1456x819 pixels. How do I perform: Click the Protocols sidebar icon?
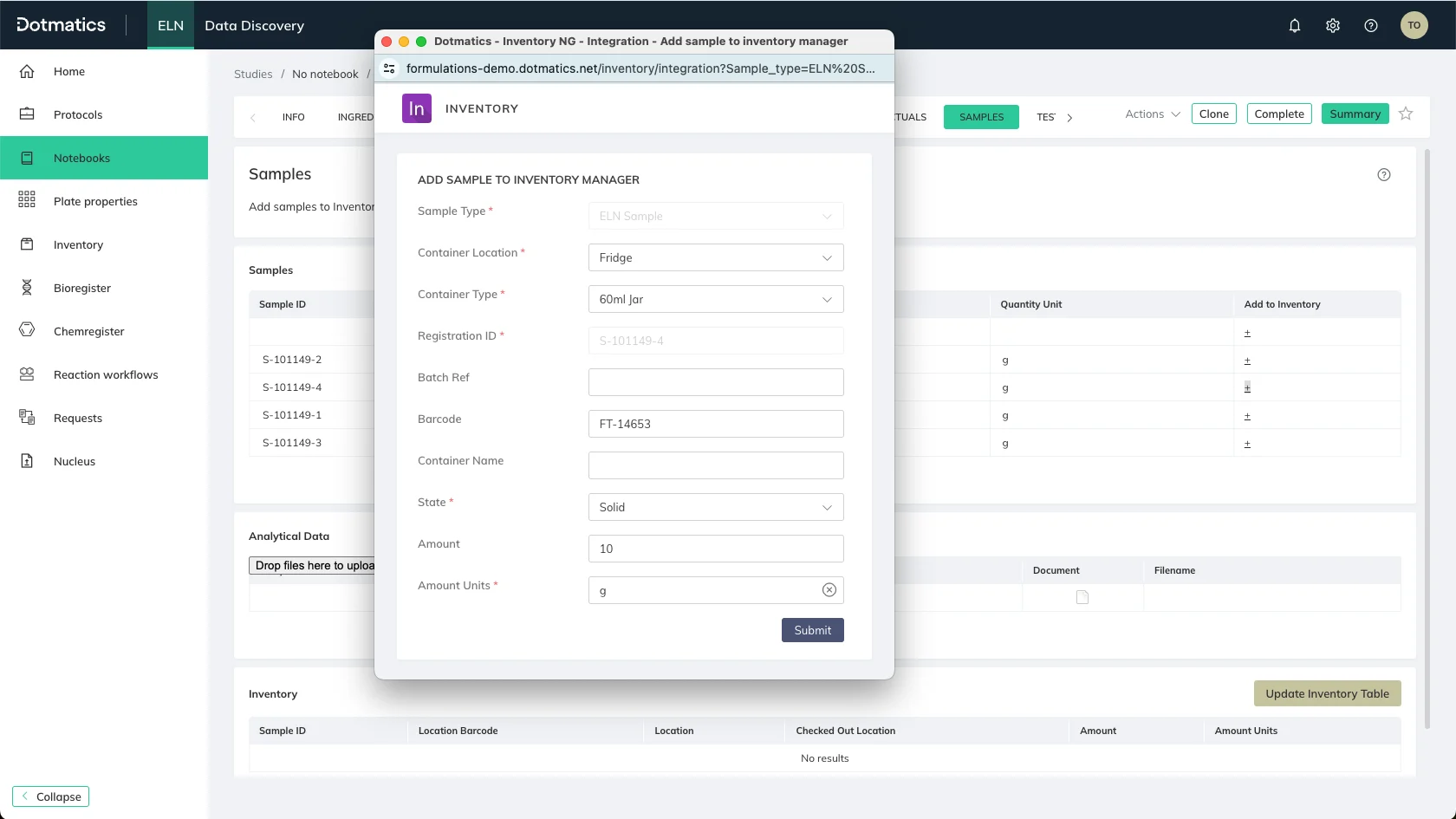point(27,114)
